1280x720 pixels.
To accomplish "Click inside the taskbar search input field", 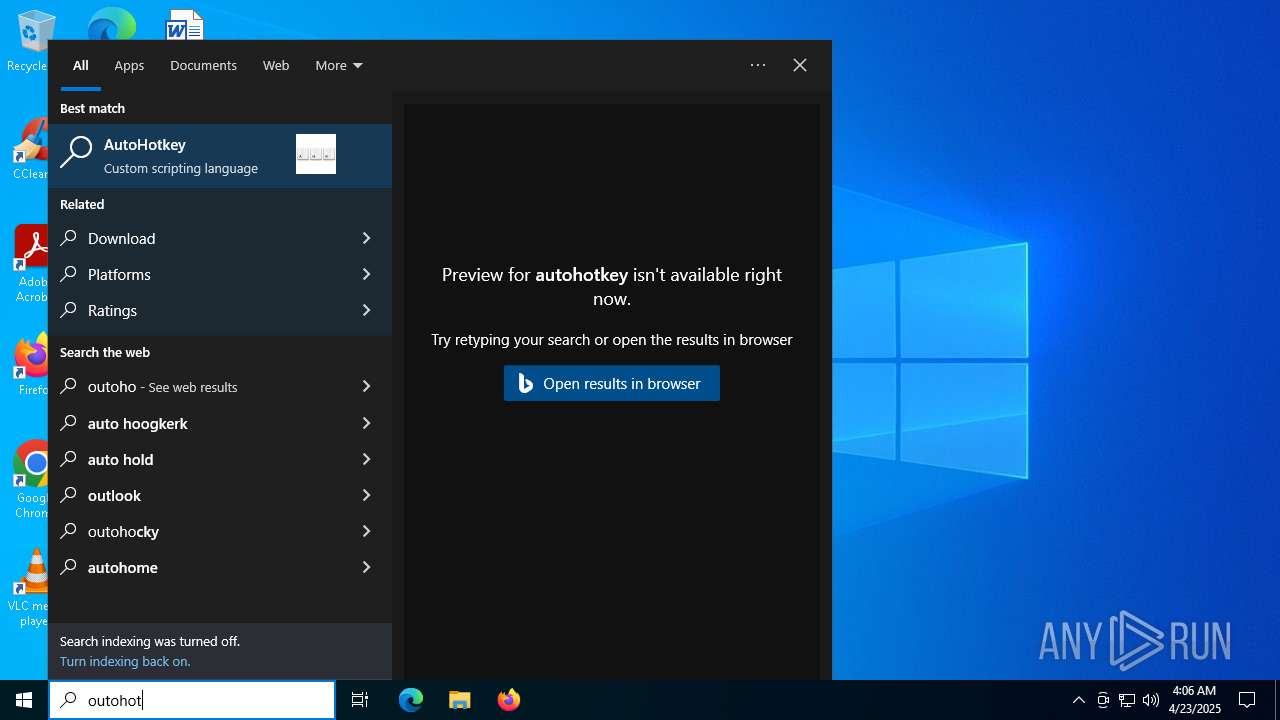I will click(192, 700).
